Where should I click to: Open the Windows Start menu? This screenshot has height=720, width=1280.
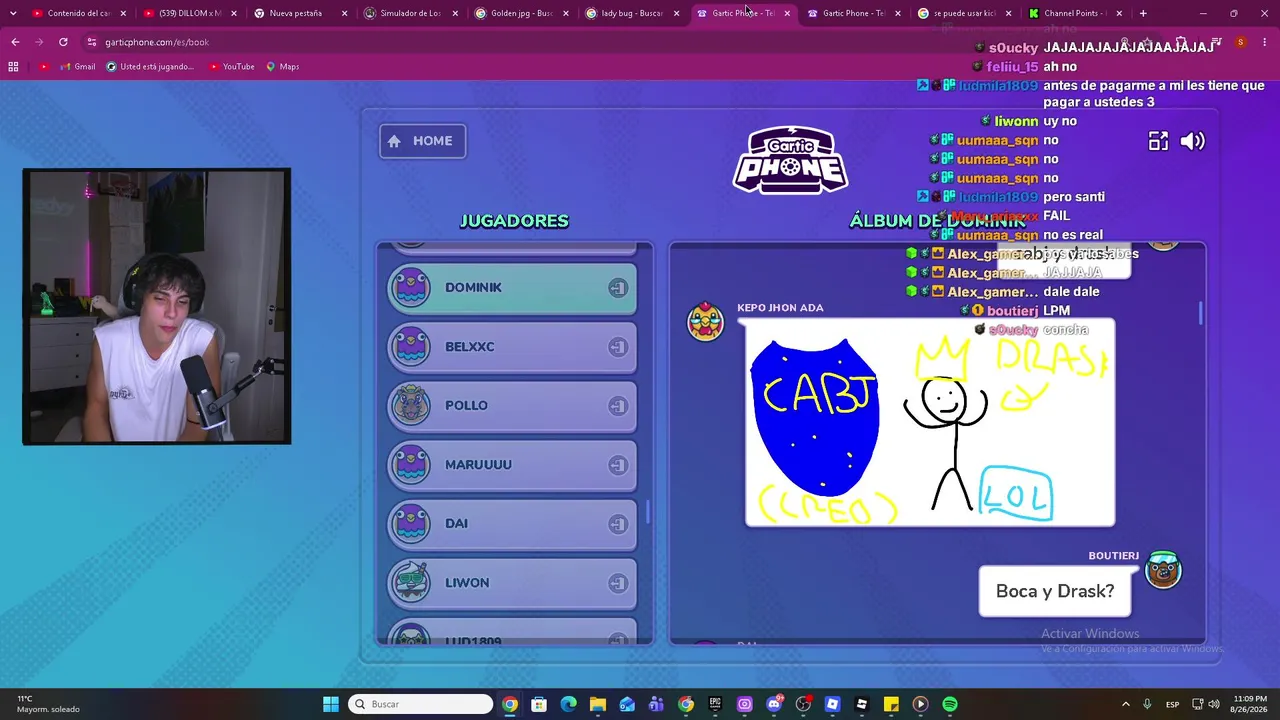coord(331,704)
